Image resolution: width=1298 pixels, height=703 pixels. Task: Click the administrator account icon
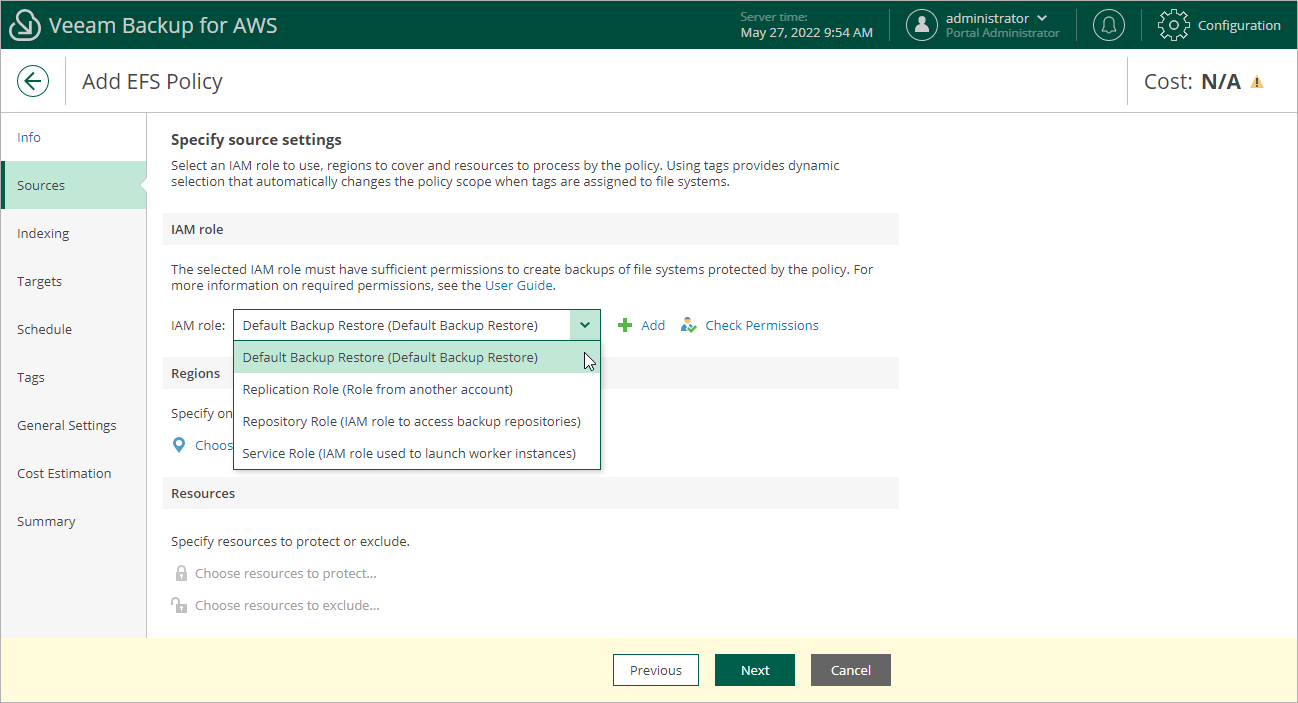(x=921, y=24)
